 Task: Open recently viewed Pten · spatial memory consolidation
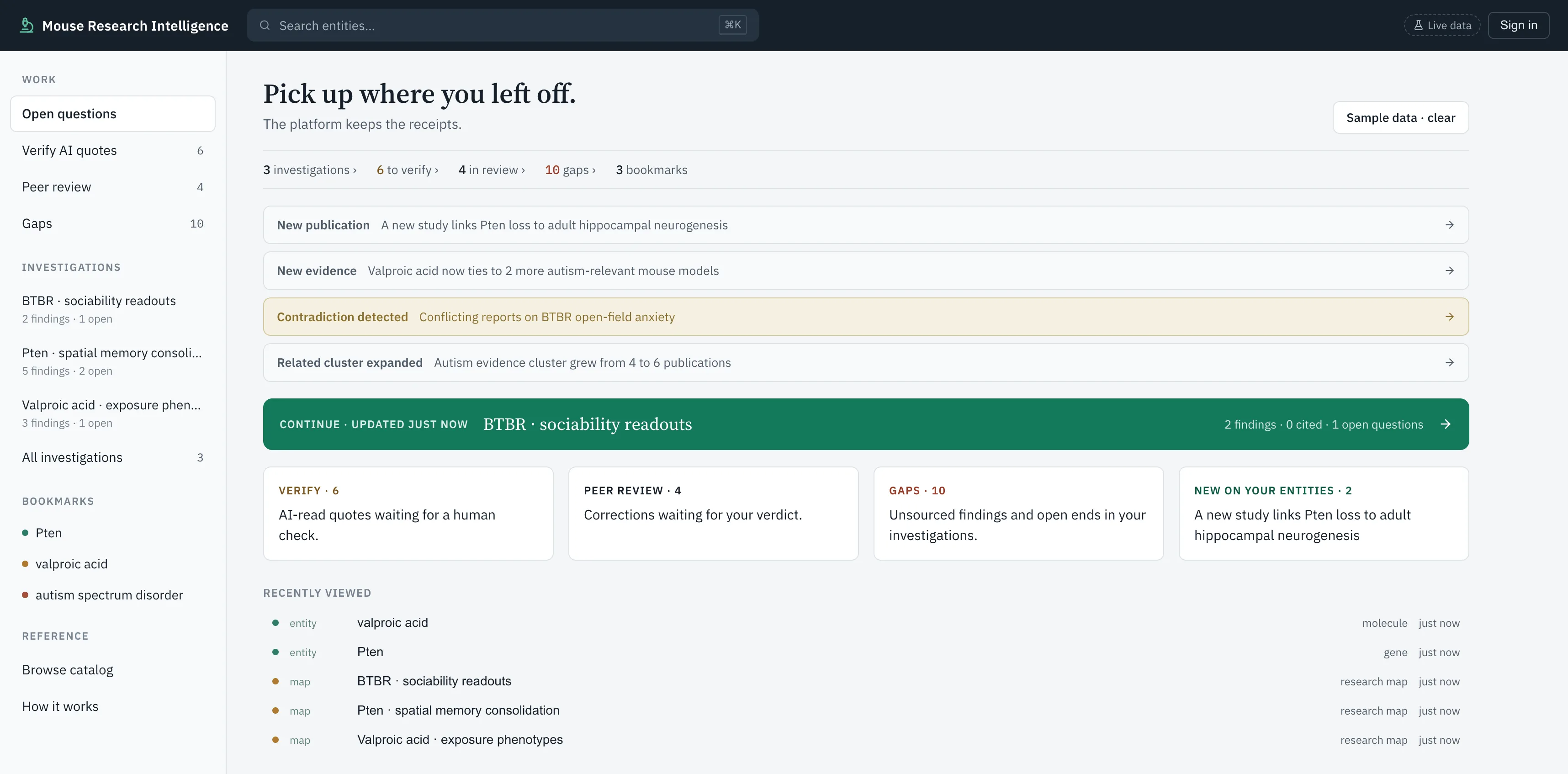pyautogui.click(x=866, y=710)
